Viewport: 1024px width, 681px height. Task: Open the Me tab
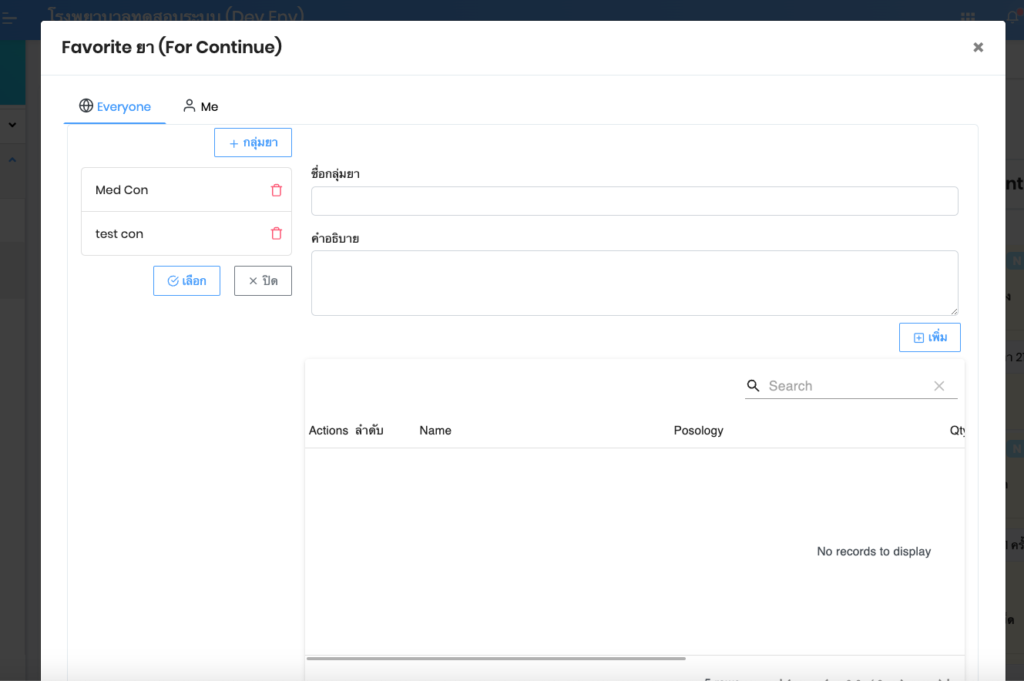tap(200, 107)
